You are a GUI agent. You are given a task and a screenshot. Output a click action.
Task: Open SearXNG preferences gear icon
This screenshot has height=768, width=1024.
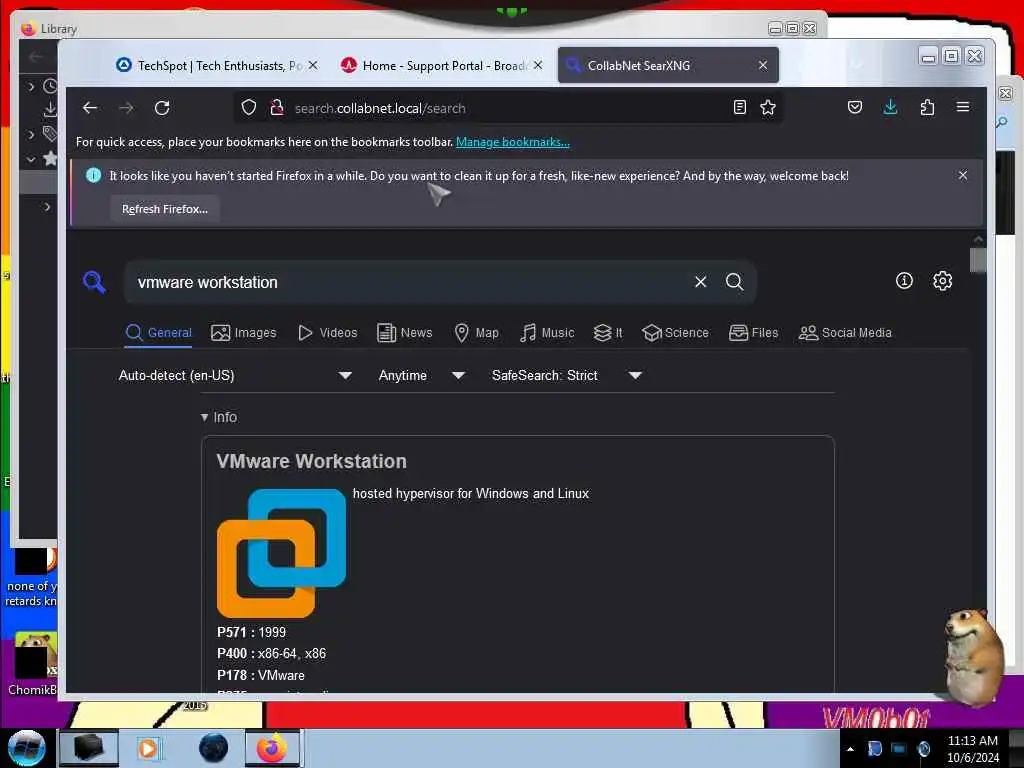click(942, 281)
